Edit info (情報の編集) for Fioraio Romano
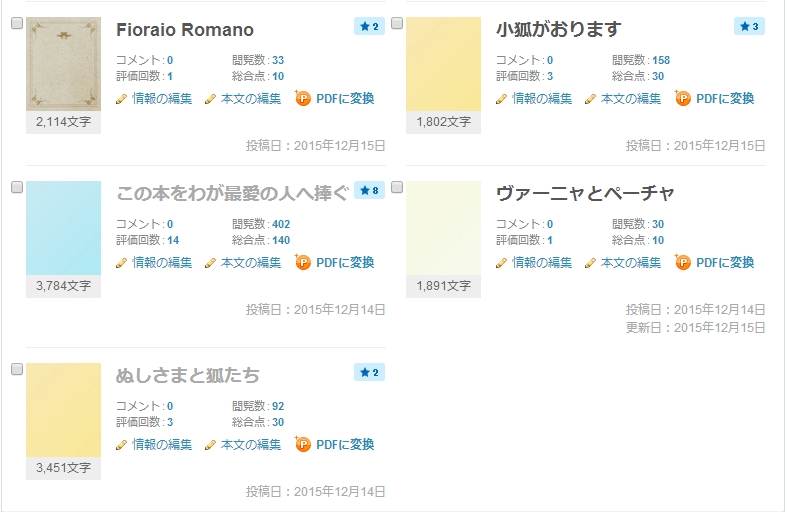Viewport: 787px width, 512px height. tap(162, 99)
